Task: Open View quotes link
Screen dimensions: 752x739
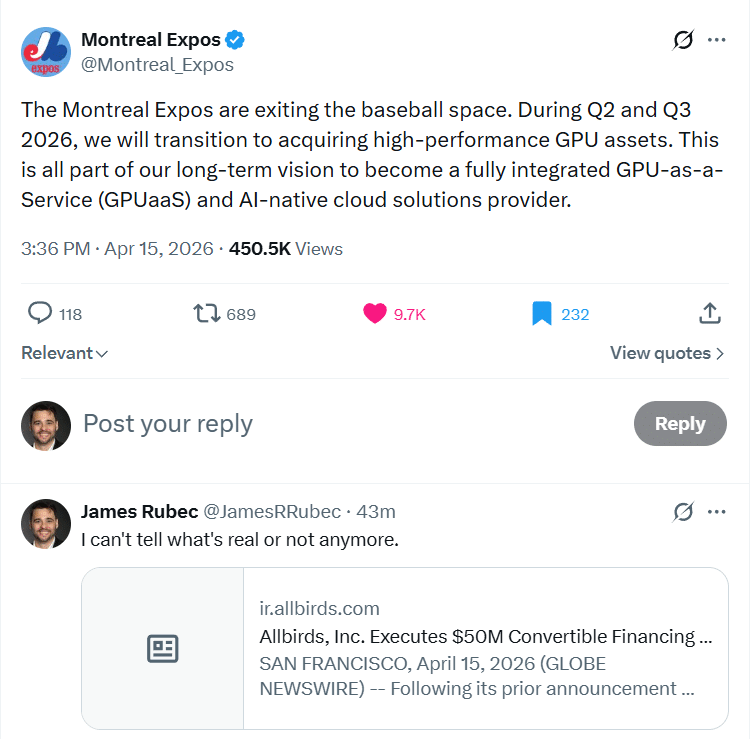Action: click(x=667, y=353)
